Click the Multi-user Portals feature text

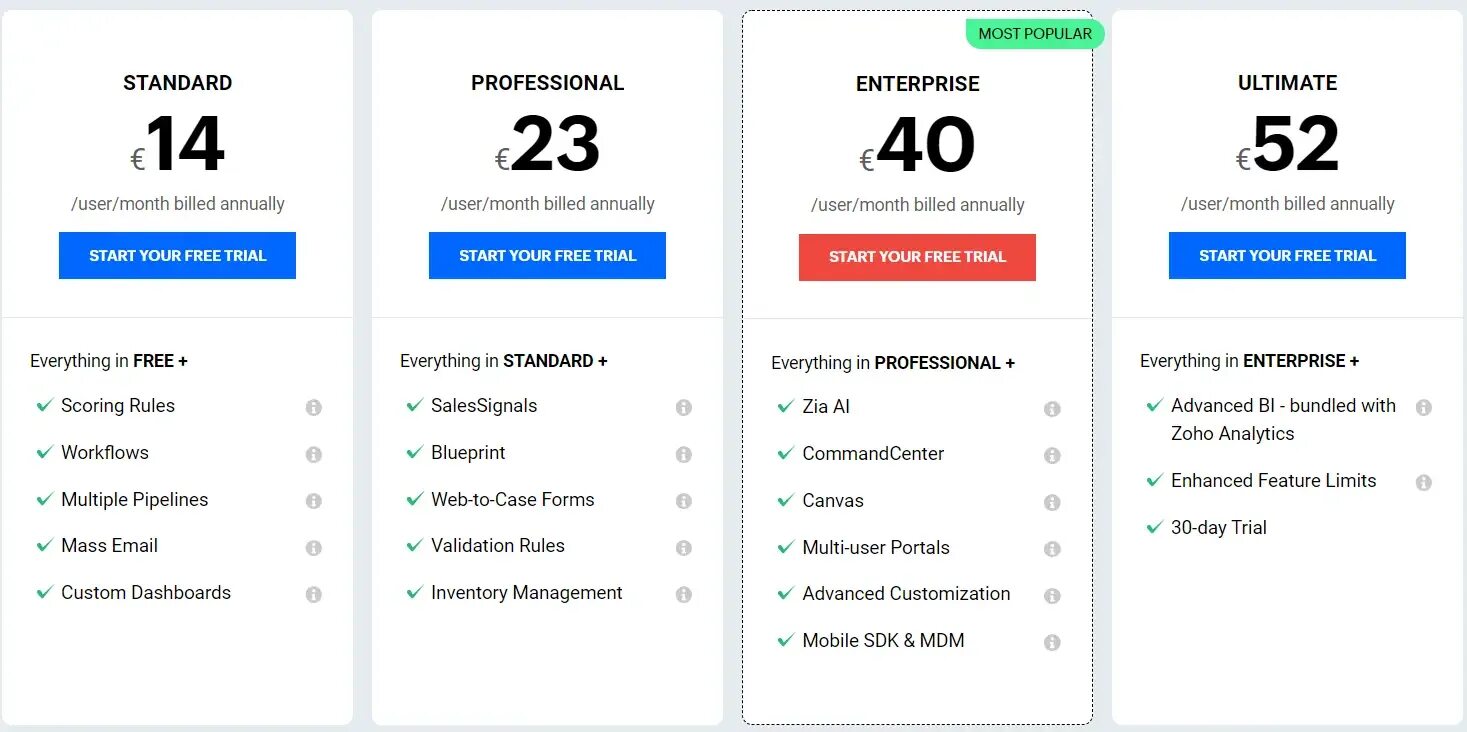[876, 547]
